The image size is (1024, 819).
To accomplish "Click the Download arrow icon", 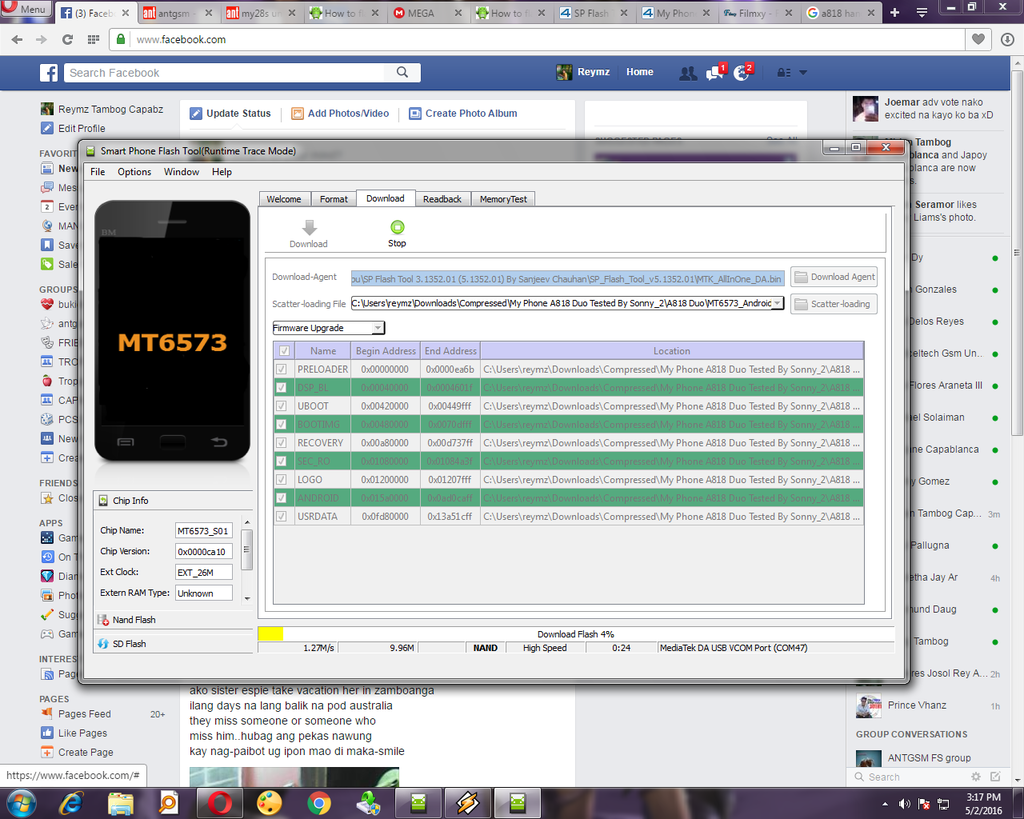I will (308, 228).
